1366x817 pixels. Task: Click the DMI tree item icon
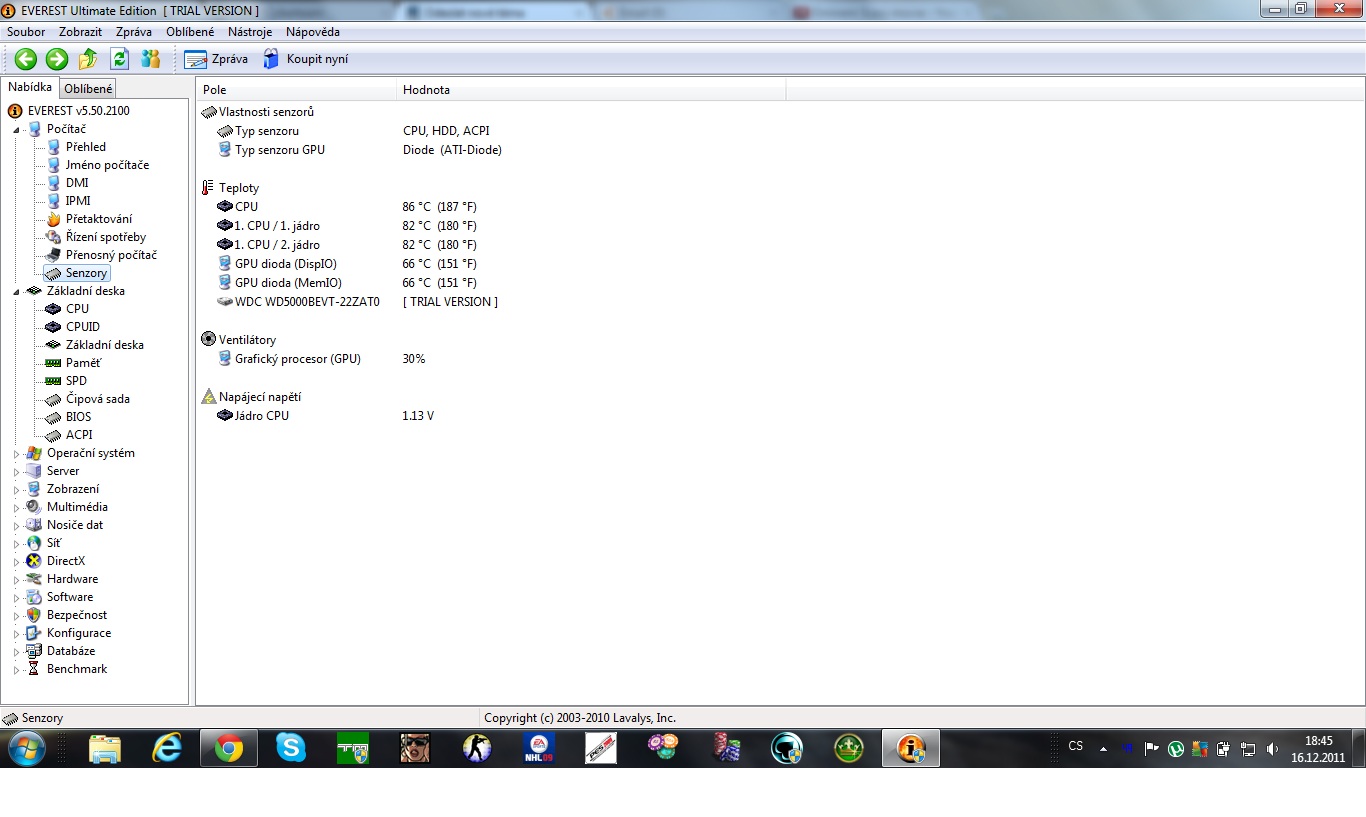tap(54, 183)
